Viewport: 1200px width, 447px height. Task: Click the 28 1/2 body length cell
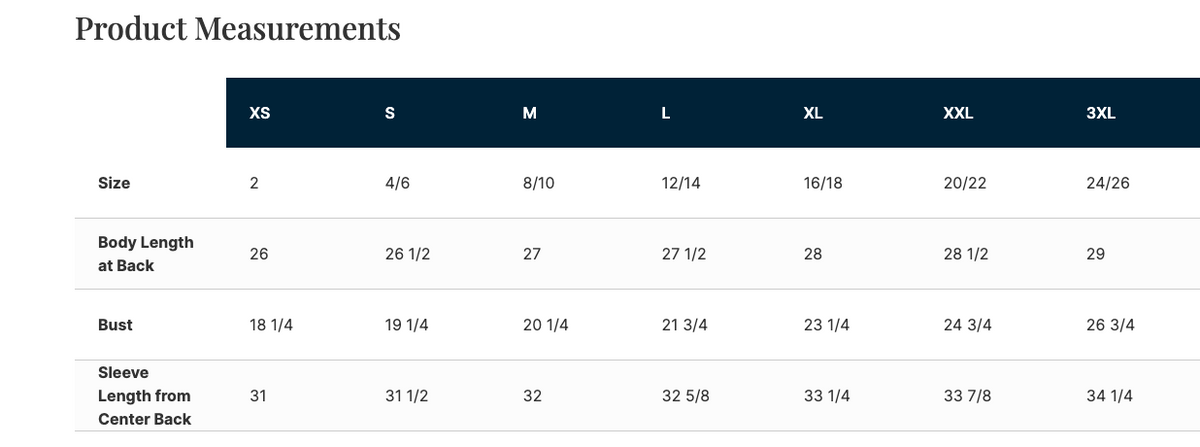tap(966, 254)
